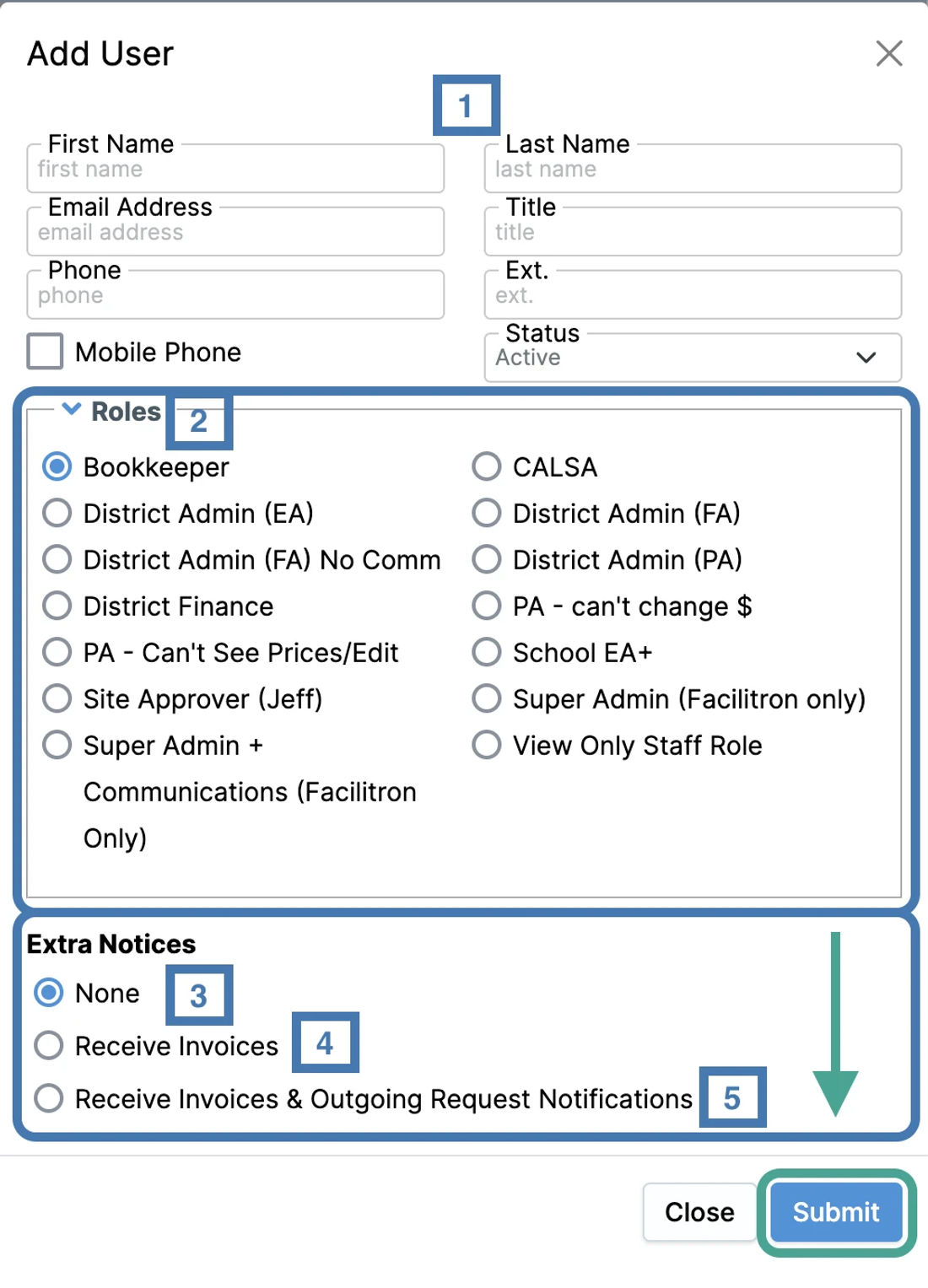Focus the First Name field
928x1288 pixels.
coord(235,169)
